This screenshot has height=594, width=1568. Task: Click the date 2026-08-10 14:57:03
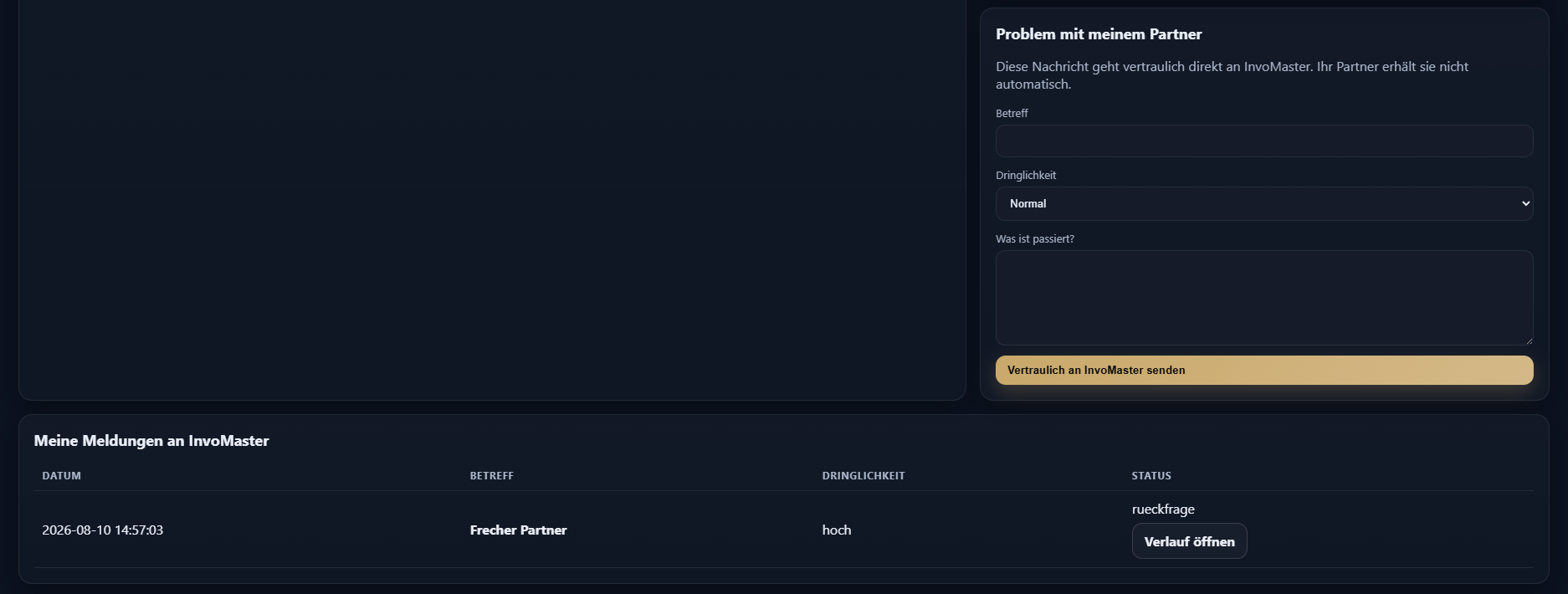pyautogui.click(x=103, y=530)
